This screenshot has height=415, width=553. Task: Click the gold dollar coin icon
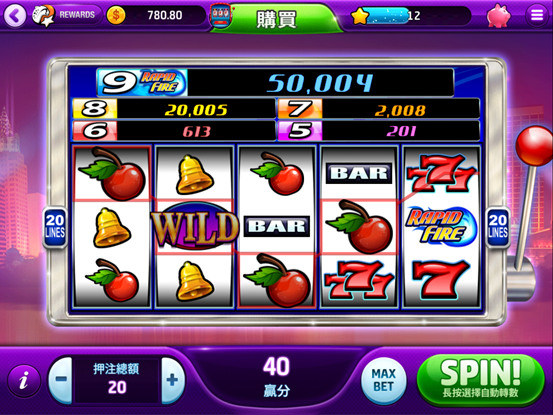(x=116, y=16)
